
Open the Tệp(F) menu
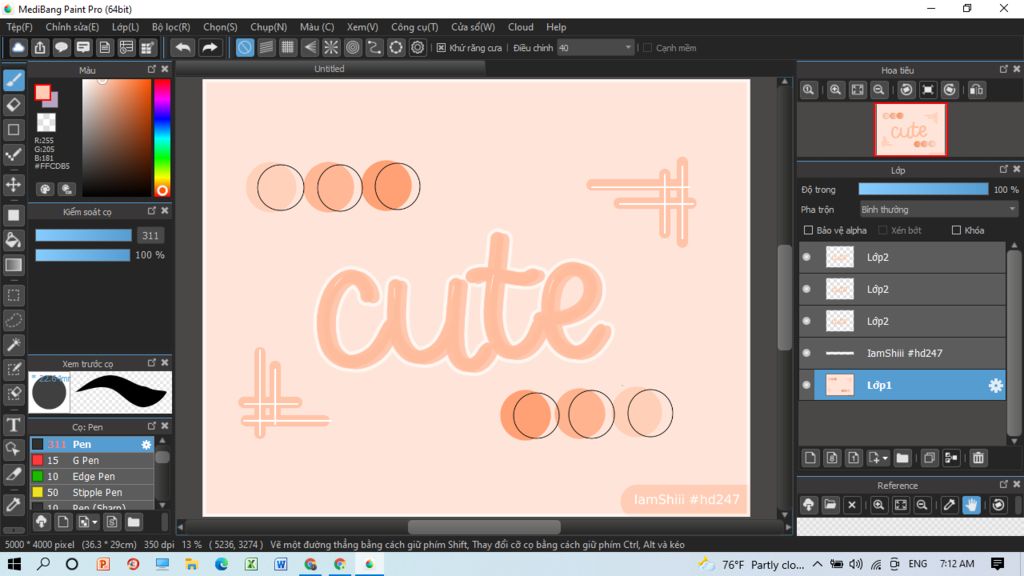click(x=20, y=27)
